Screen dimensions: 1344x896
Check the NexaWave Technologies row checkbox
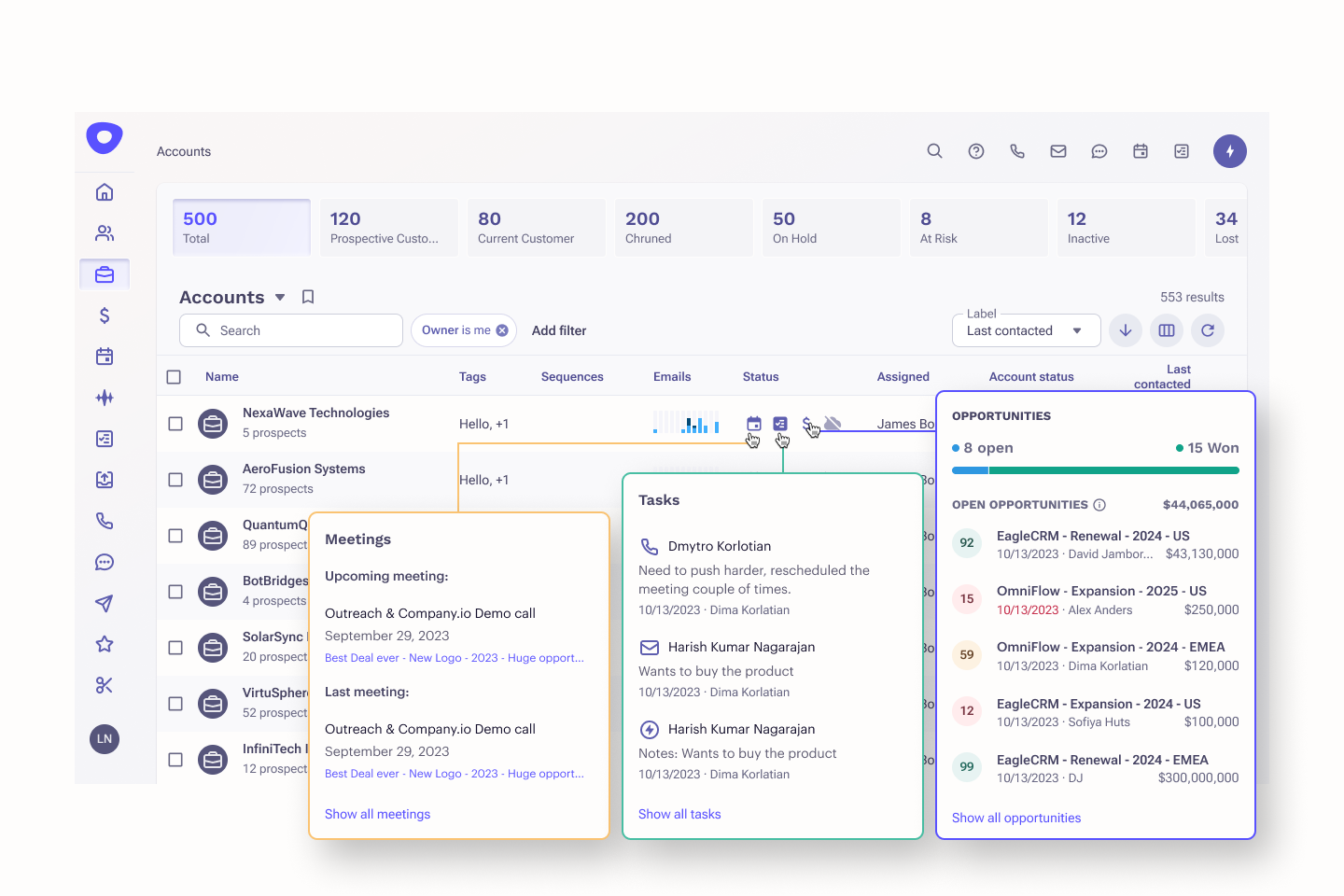pos(175,424)
